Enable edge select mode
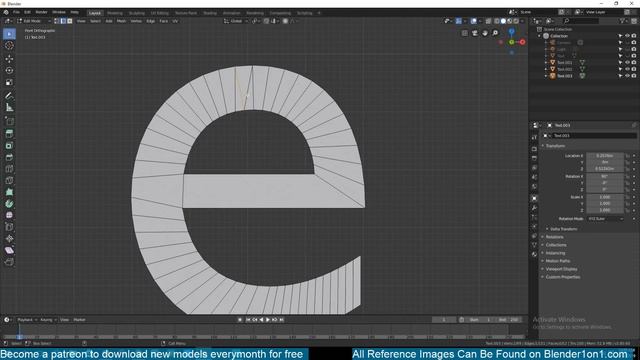The height and width of the screenshot is (360, 640). 63,21
